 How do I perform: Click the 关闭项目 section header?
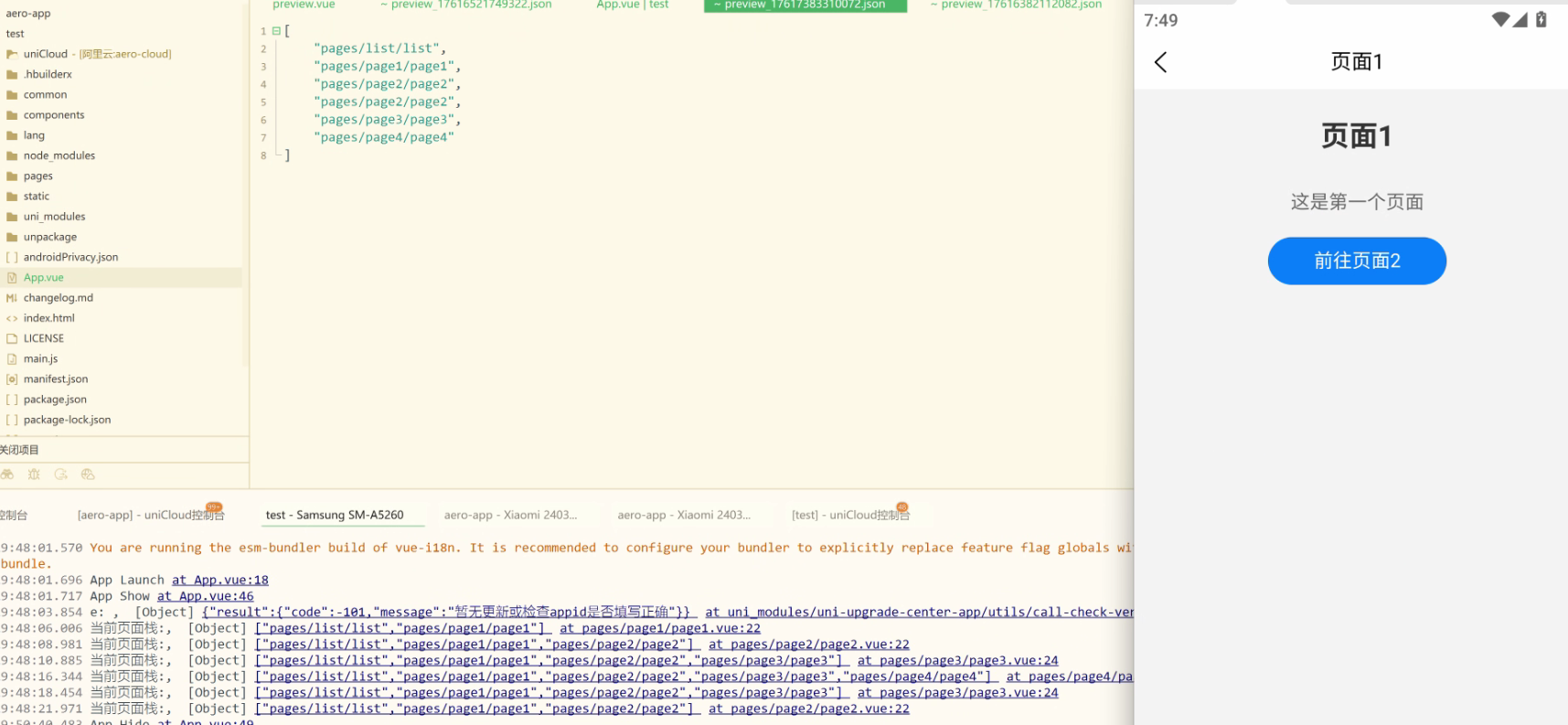(20, 450)
